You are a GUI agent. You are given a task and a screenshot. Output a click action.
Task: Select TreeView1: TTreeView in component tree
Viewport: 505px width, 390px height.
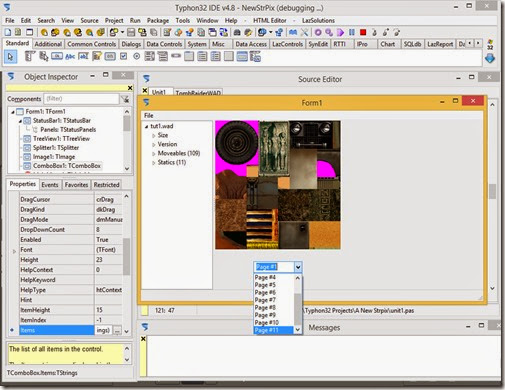tap(61, 139)
